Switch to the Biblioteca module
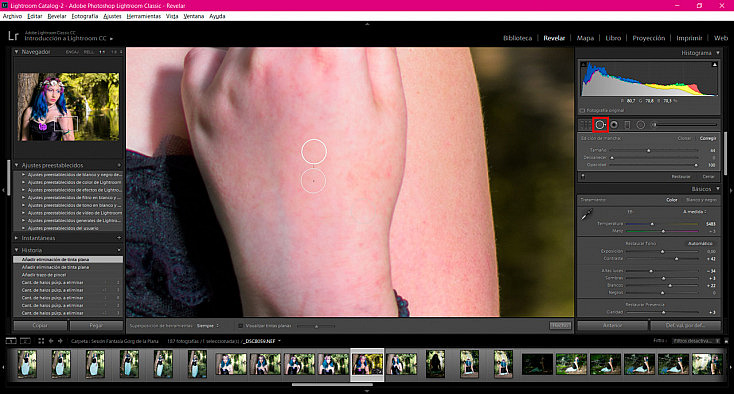The height and width of the screenshot is (394, 734). [517, 38]
